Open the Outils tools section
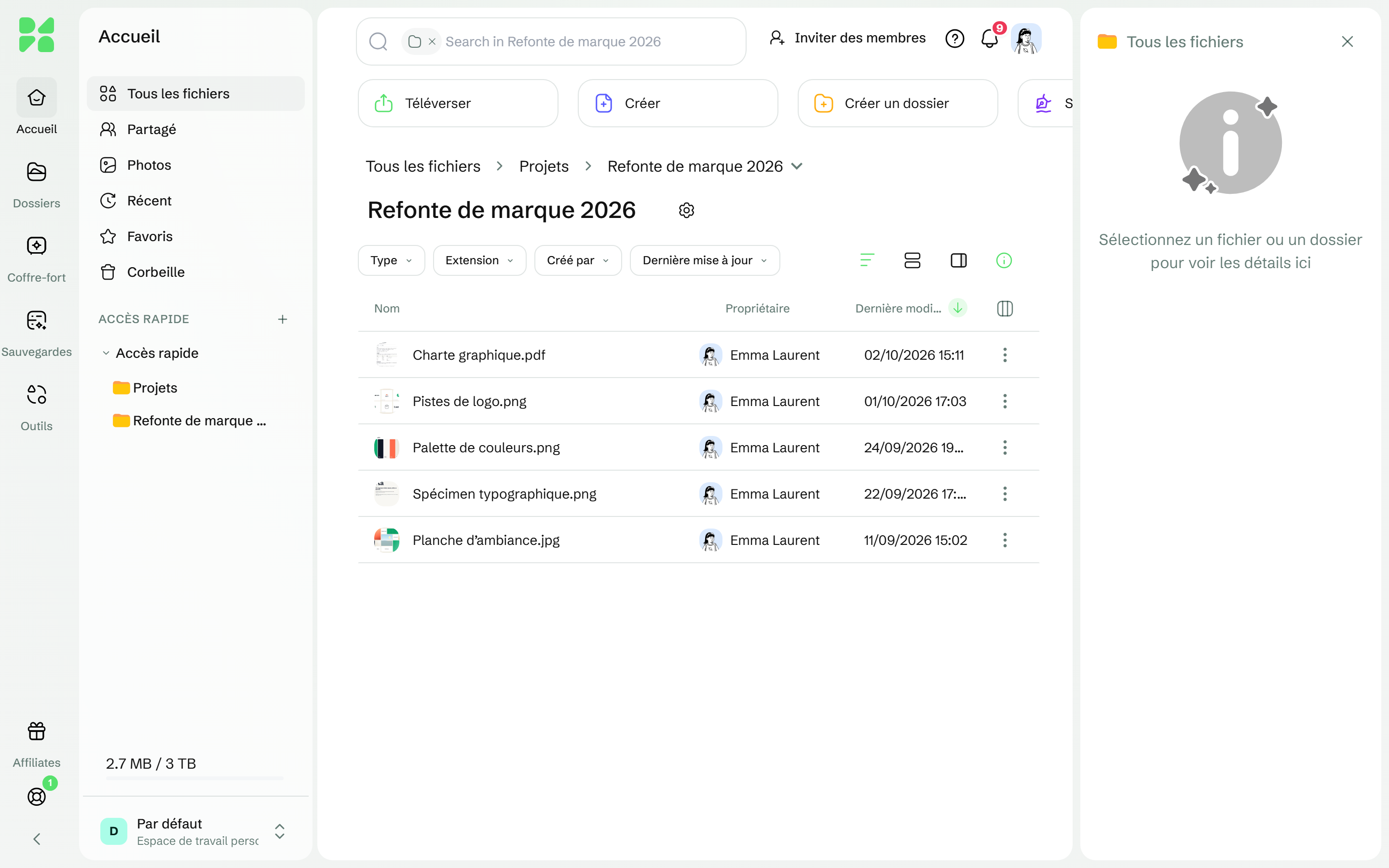Viewport: 1389px width, 868px height. (x=36, y=407)
